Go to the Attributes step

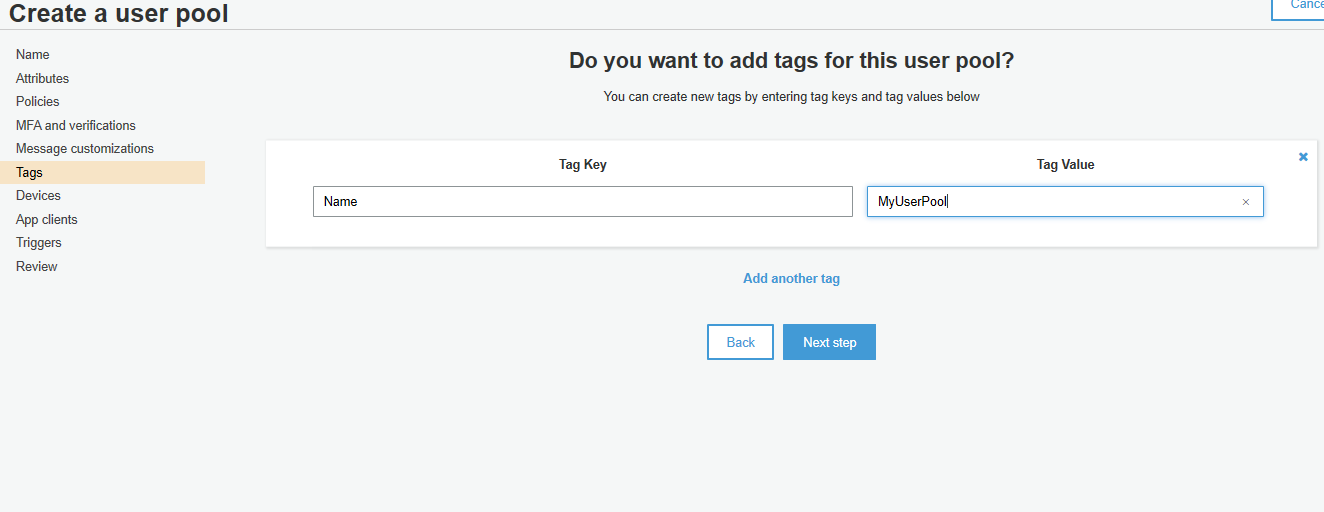[43, 78]
